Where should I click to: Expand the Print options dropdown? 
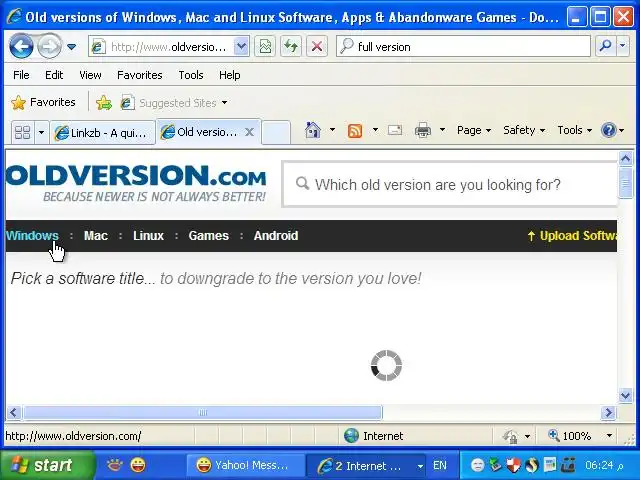click(442, 130)
